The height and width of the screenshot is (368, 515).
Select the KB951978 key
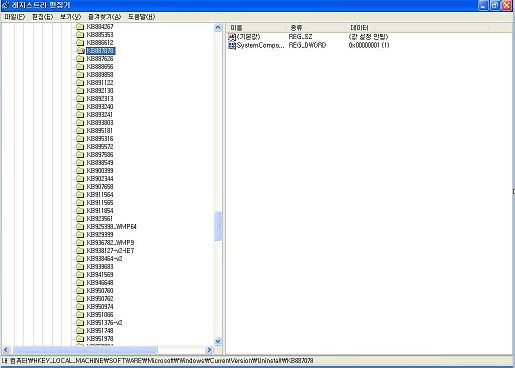pyautogui.click(x=100, y=339)
